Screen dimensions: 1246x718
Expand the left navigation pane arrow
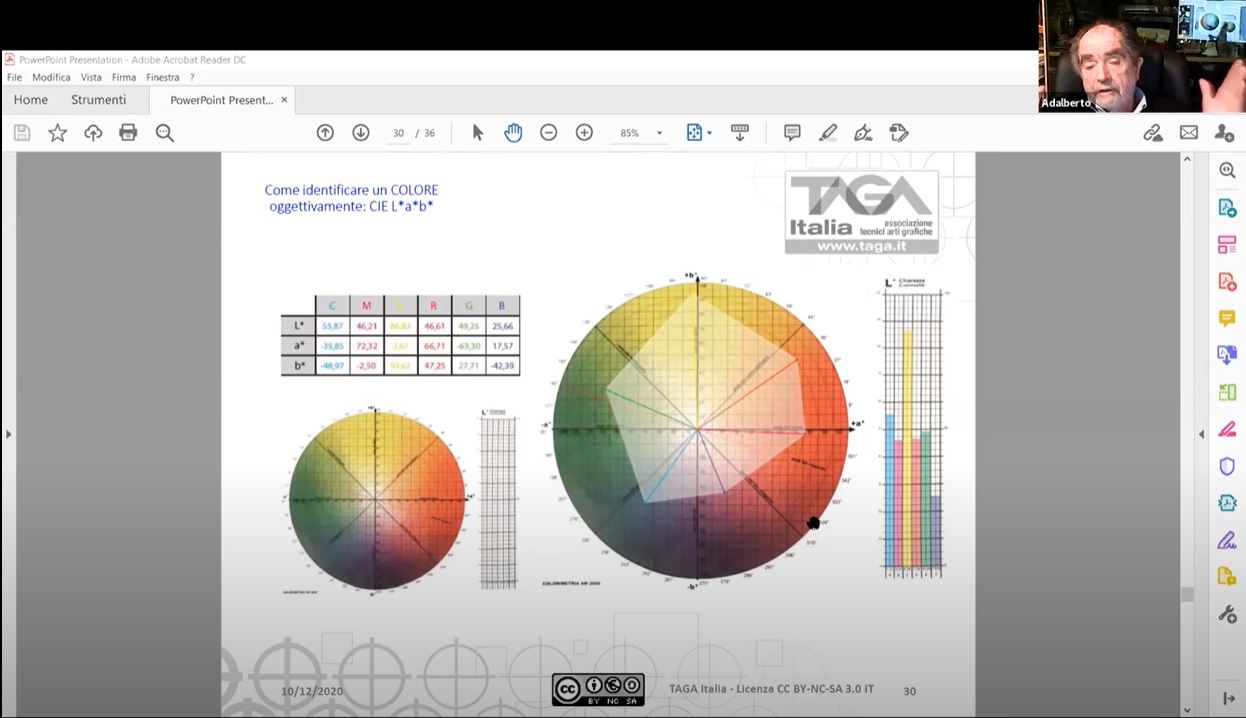(x=8, y=434)
